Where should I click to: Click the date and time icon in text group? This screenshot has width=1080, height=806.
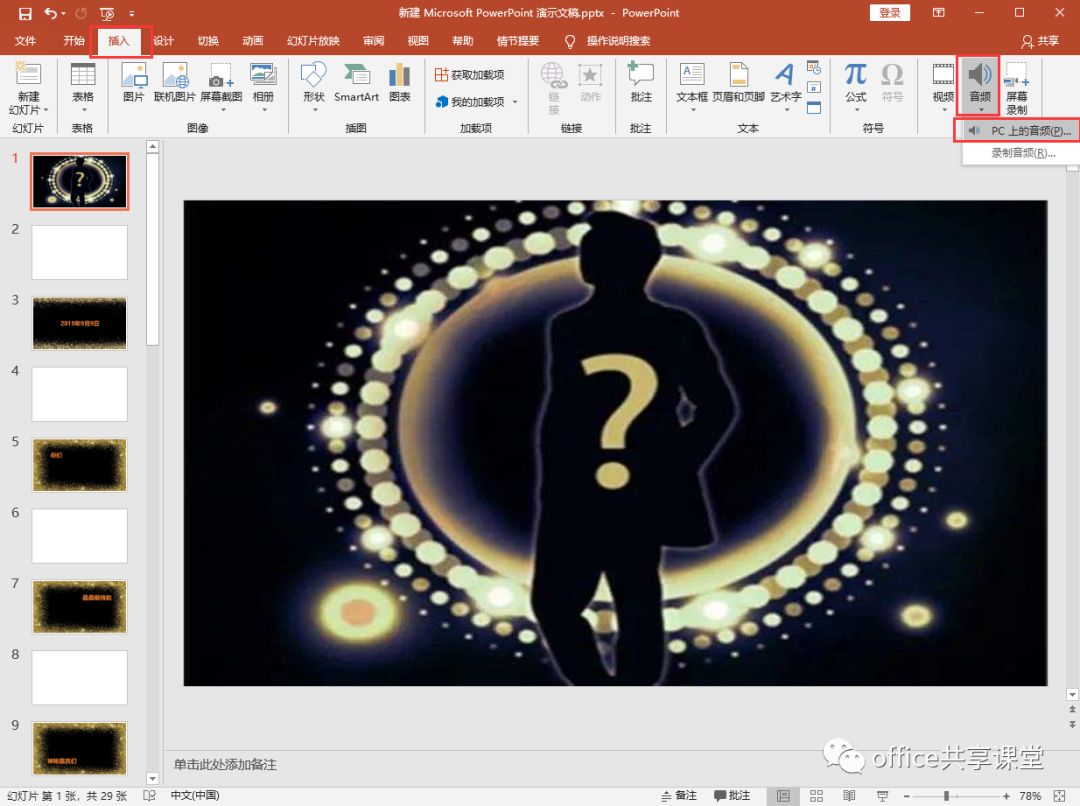[813, 68]
